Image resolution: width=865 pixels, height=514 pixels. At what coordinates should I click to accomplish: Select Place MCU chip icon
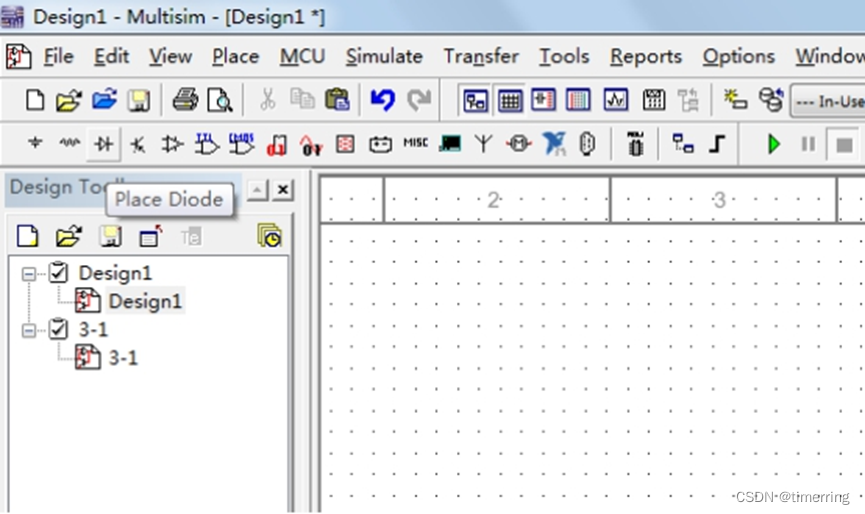(x=635, y=144)
